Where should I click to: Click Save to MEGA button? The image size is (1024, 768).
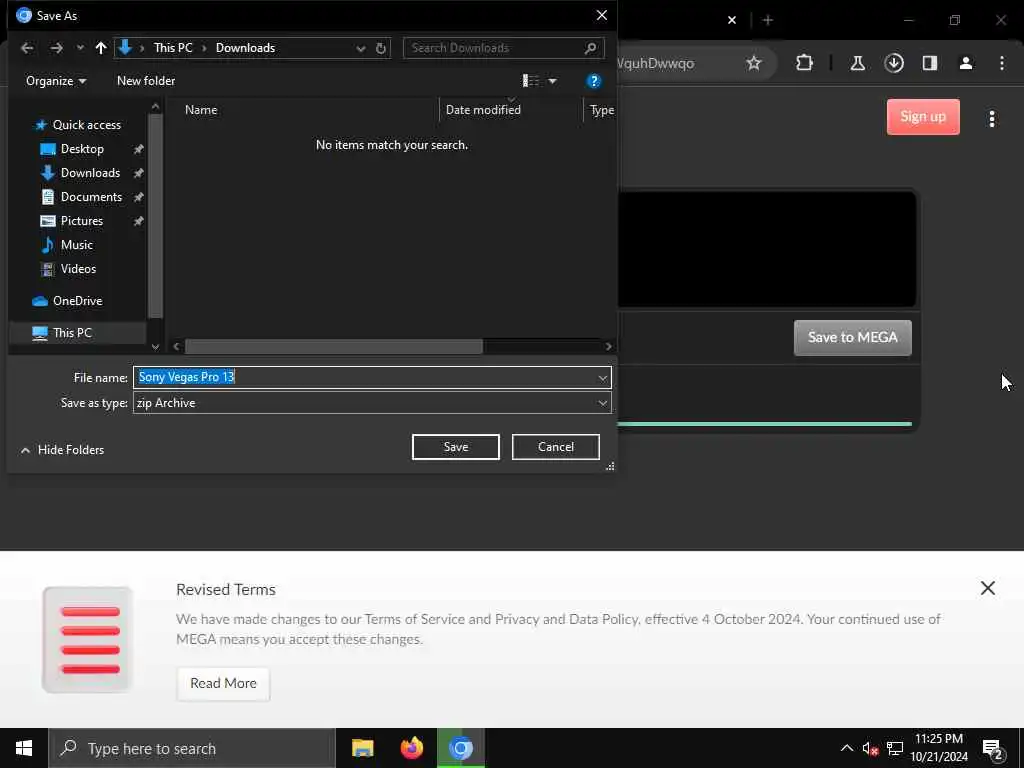coord(852,338)
